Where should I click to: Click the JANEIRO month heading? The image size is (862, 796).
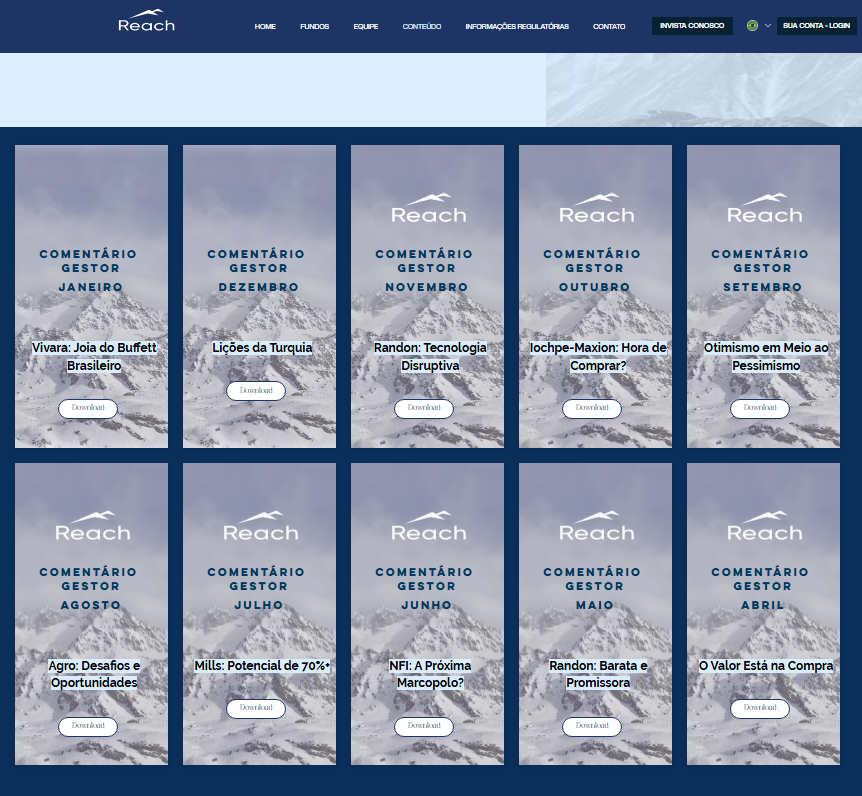click(x=91, y=287)
